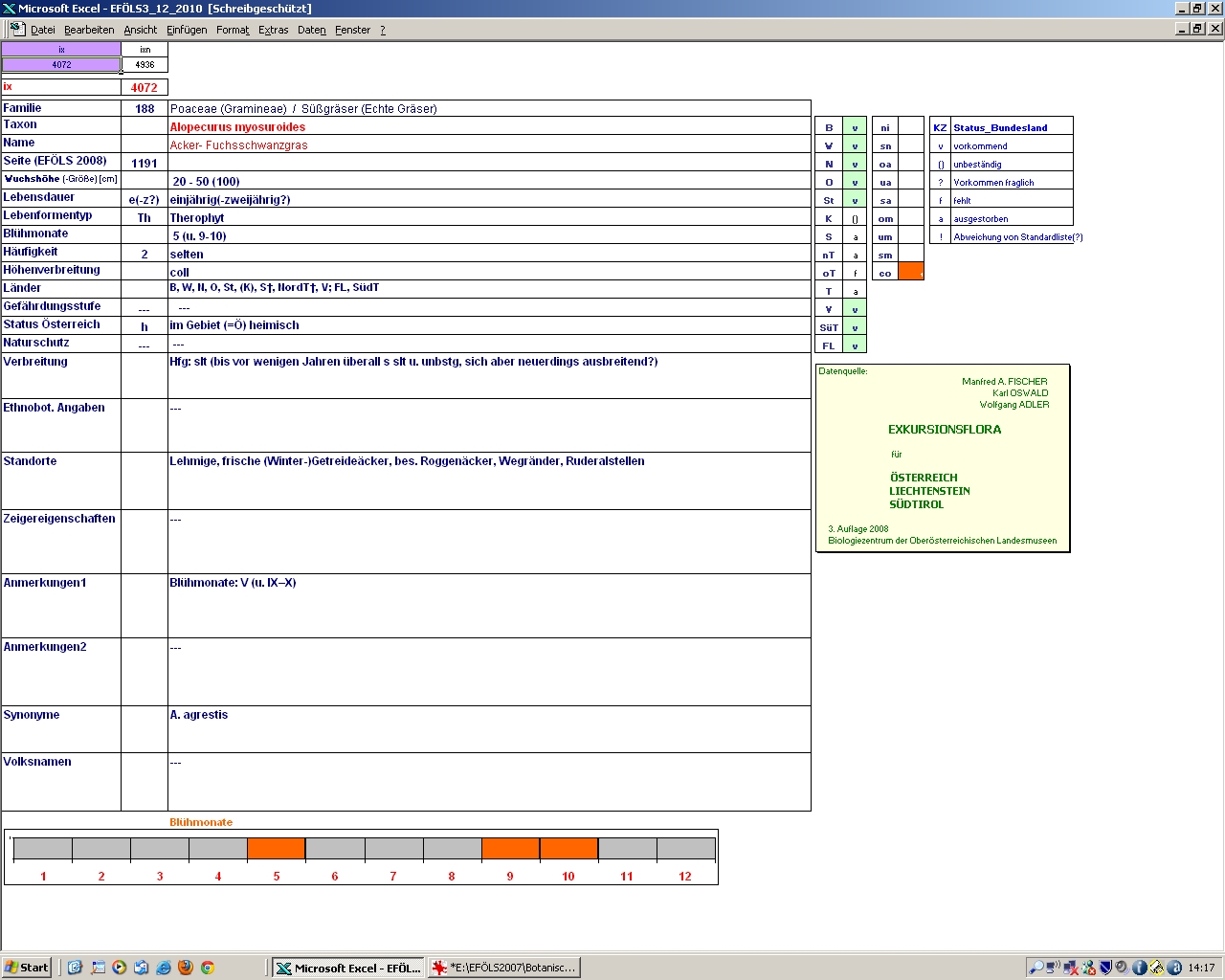
Task: Click the magnifier icon in system tray
Action: 1036,968
